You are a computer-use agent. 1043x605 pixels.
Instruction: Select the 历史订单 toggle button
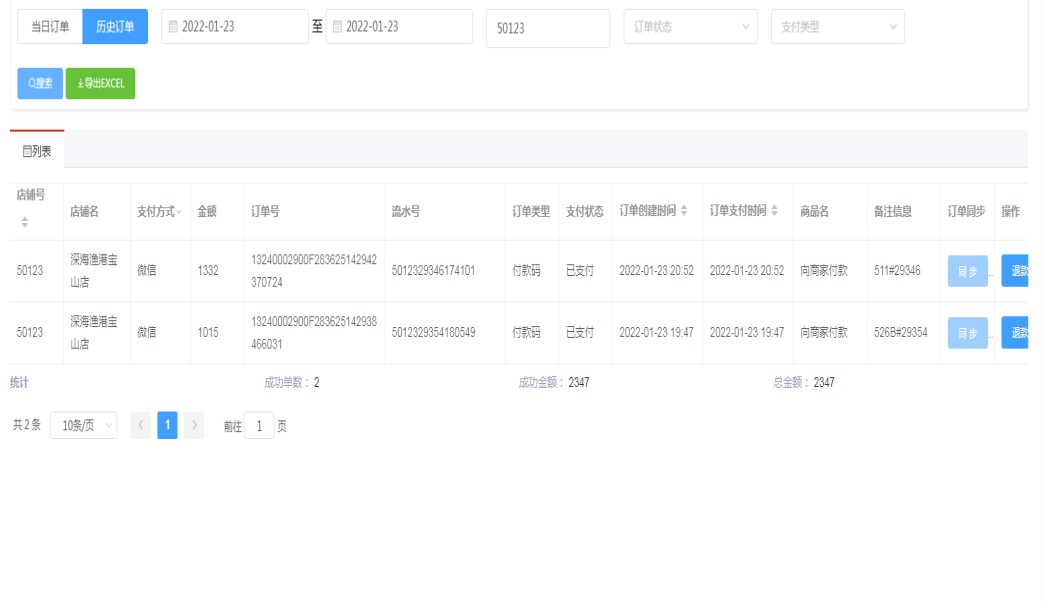[115, 27]
